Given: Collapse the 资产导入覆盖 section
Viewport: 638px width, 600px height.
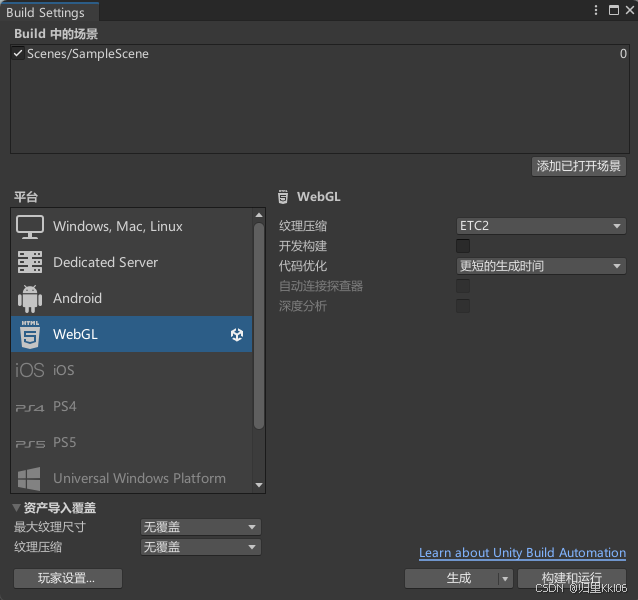Looking at the screenshot, I should (x=16, y=508).
